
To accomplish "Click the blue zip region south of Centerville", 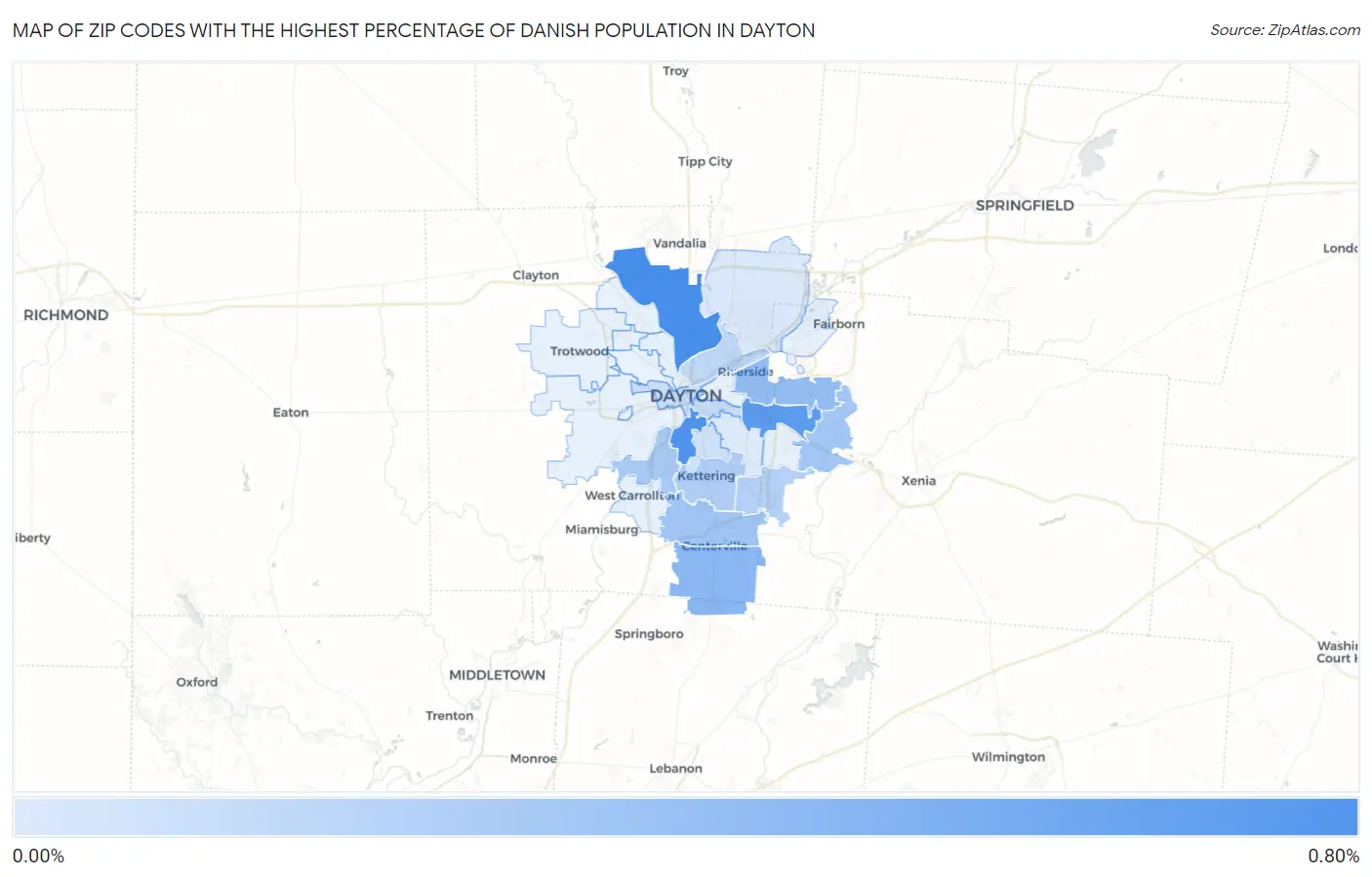I will pyautogui.click(x=717, y=578).
